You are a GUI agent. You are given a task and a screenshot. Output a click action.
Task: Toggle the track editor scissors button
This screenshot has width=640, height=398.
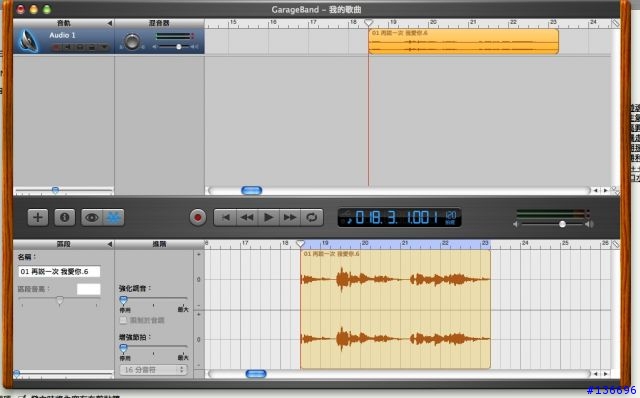pos(113,217)
